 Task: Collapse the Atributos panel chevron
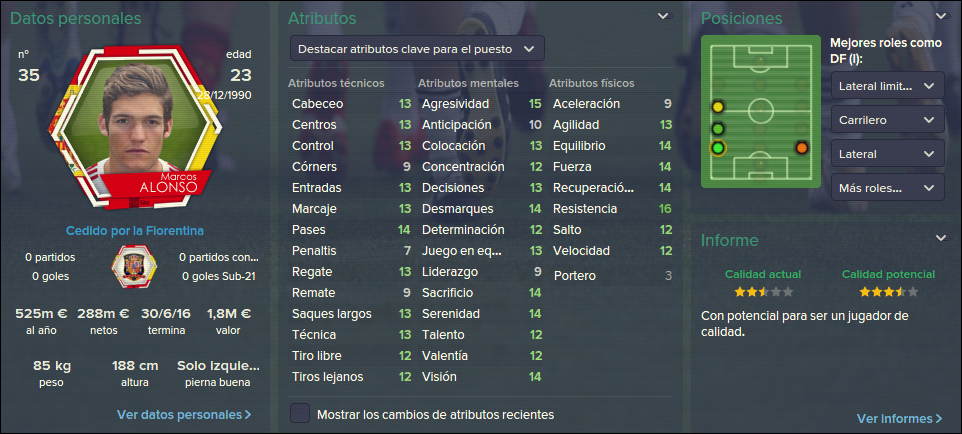tap(663, 16)
